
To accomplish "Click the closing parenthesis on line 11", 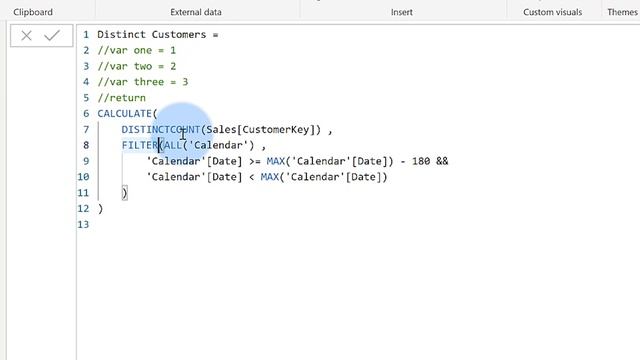I will (124, 193).
